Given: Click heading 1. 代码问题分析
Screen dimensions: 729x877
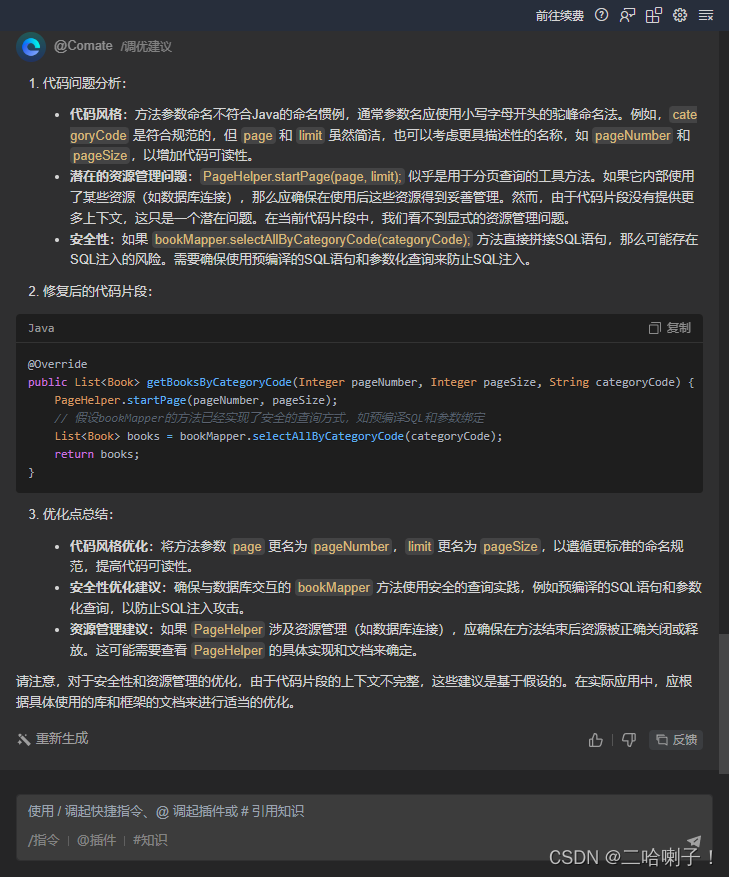Looking at the screenshot, I should [78, 83].
